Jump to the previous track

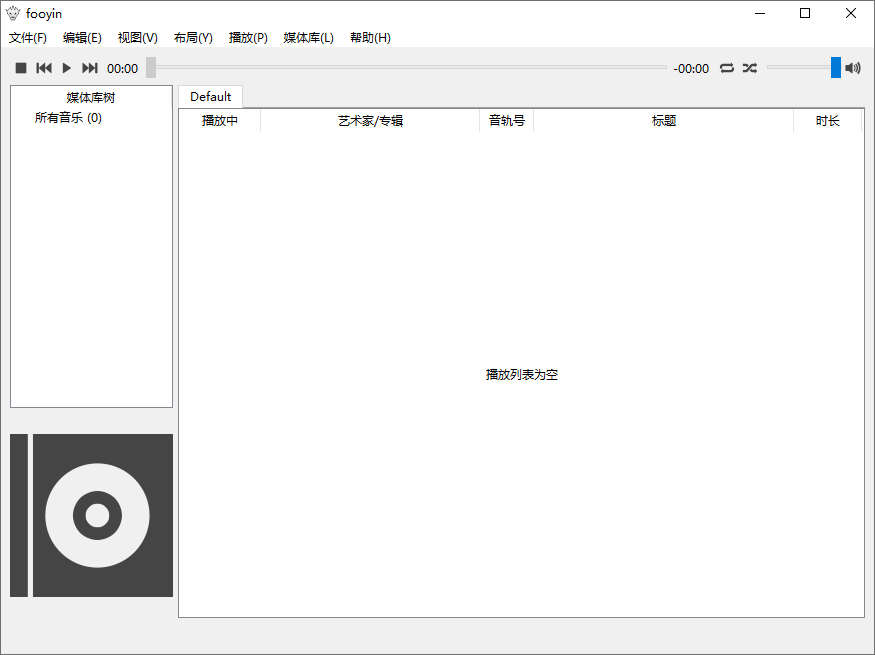pos(43,68)
